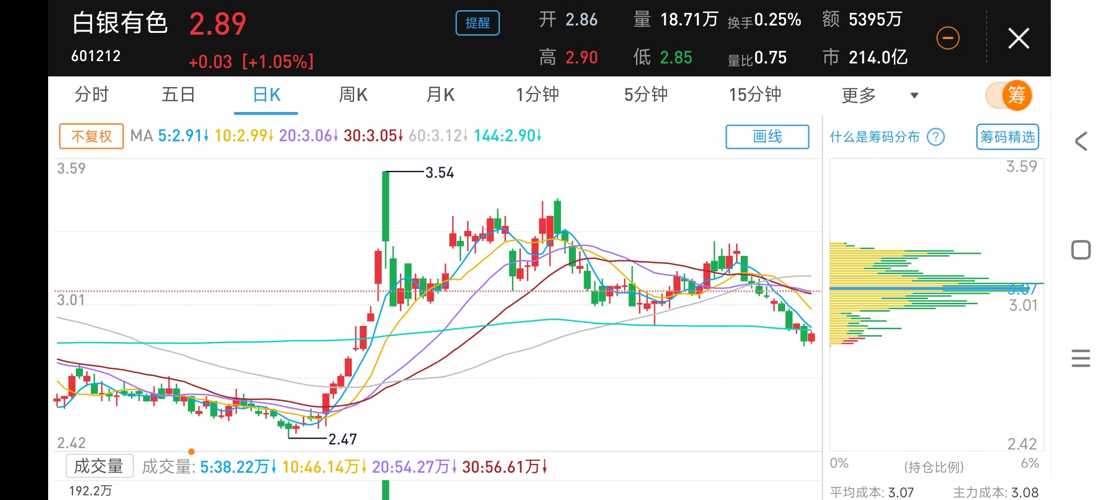This screenshot has width=1111, height=500.
Task: Switch to the 月K tab
Action: [440, 95]
